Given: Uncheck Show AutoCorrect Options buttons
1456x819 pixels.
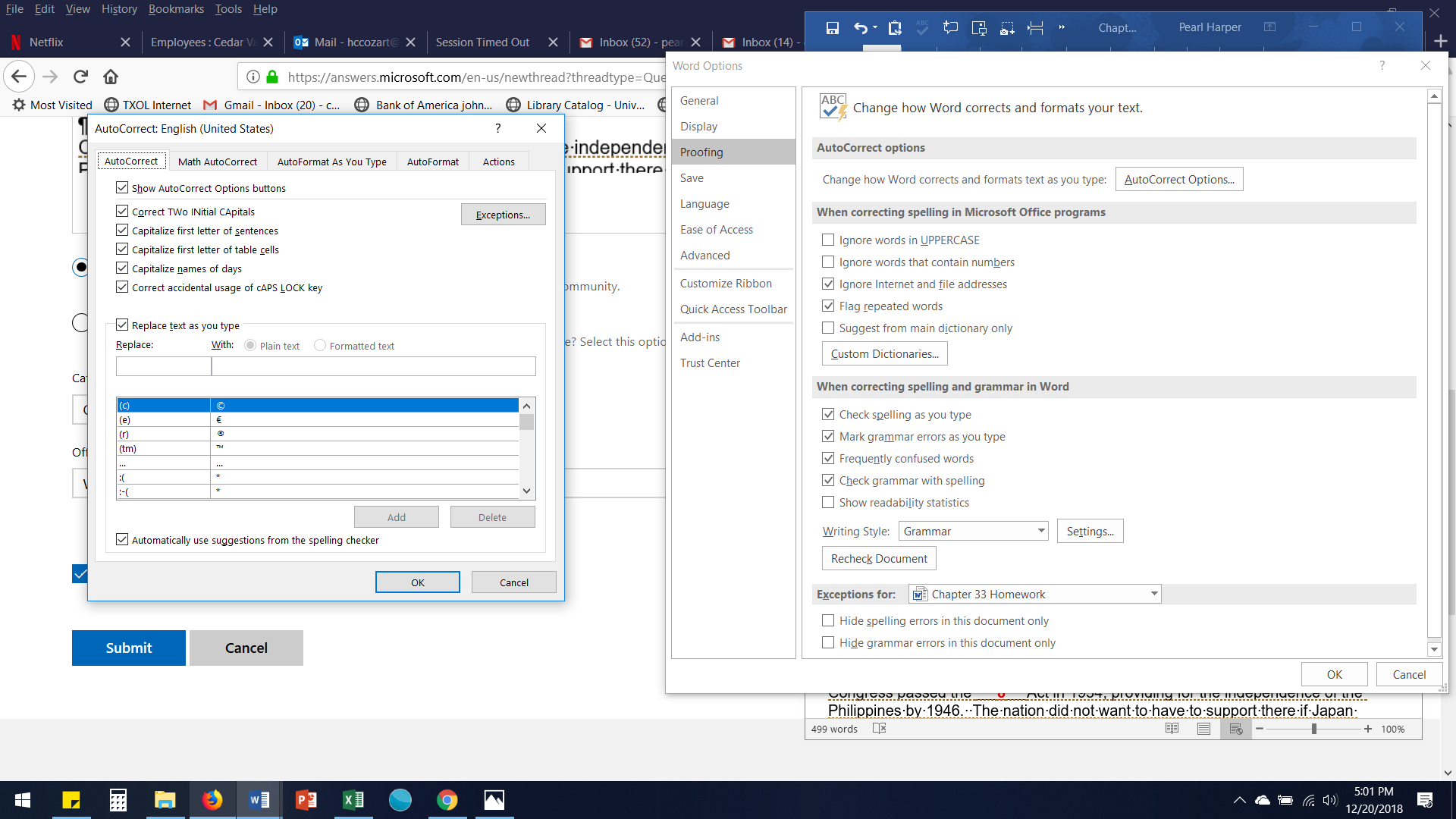Looking at the screenshot, I should pyautogui.click(x=122, y=187).
